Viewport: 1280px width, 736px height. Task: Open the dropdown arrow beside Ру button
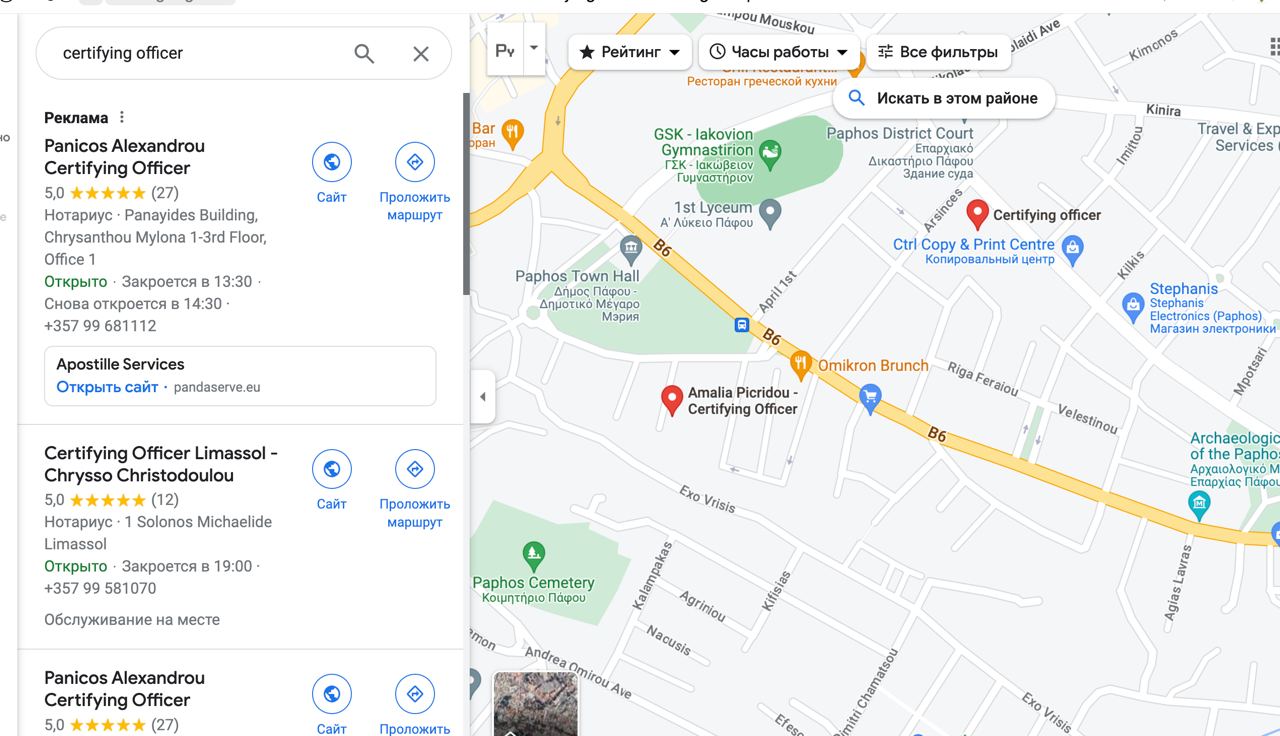coord(534,48)
